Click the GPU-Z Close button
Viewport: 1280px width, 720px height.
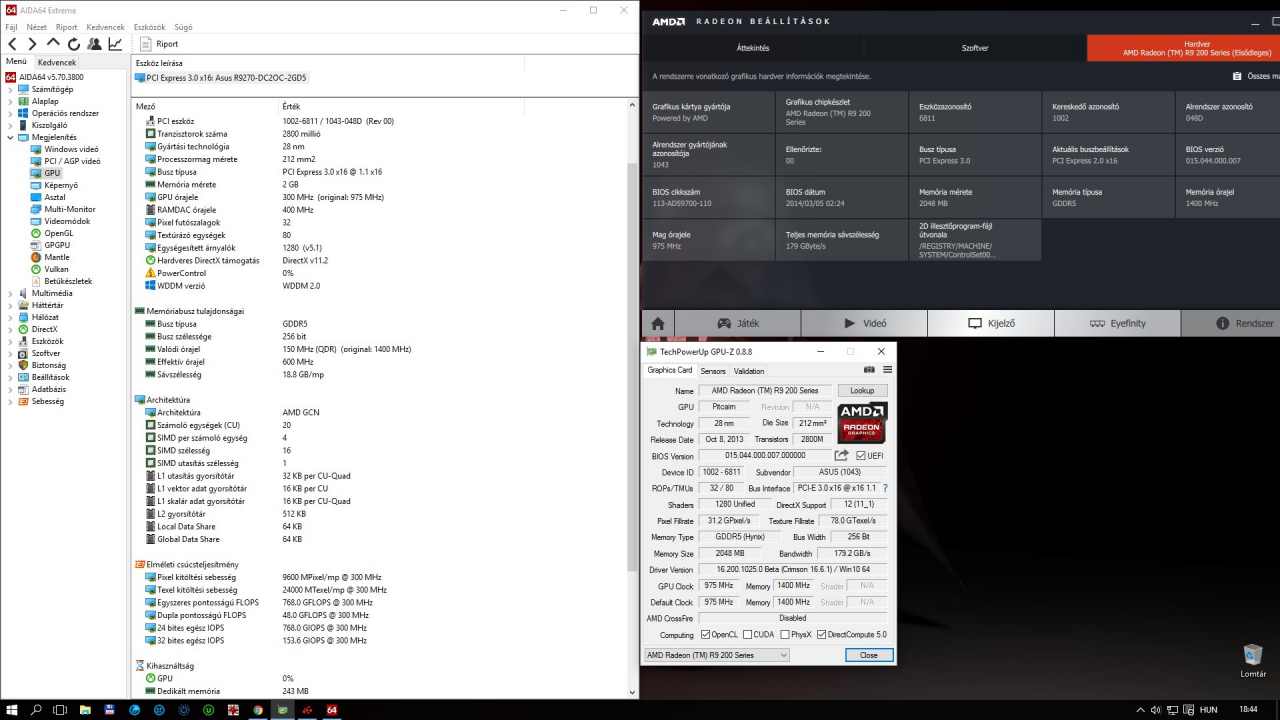[868, 655]
